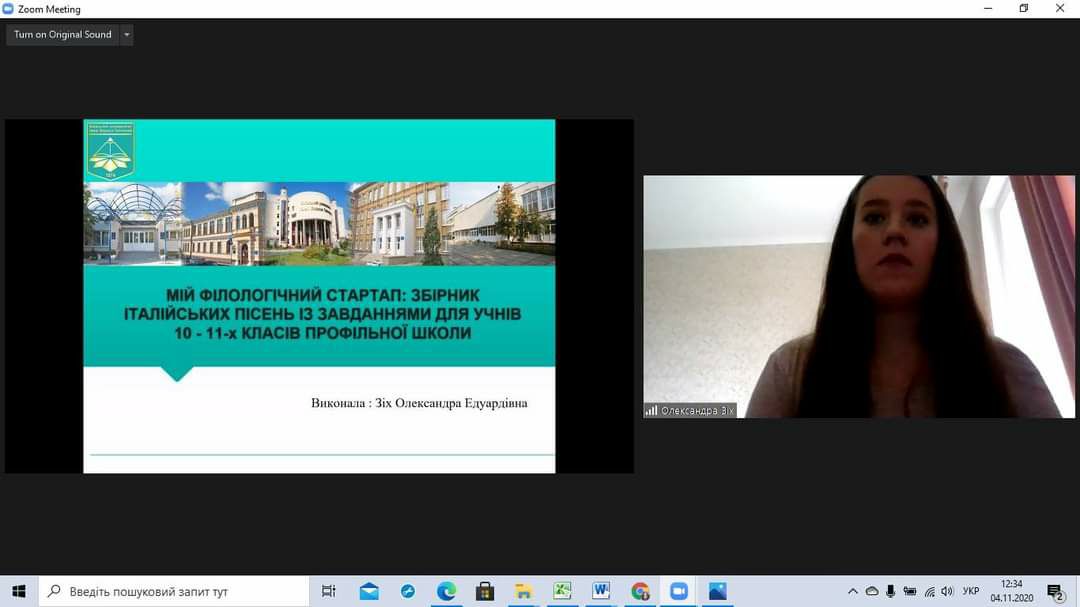The image size is (1080, 607).
Task: Open the notification action center
Action: [1054, 591]
